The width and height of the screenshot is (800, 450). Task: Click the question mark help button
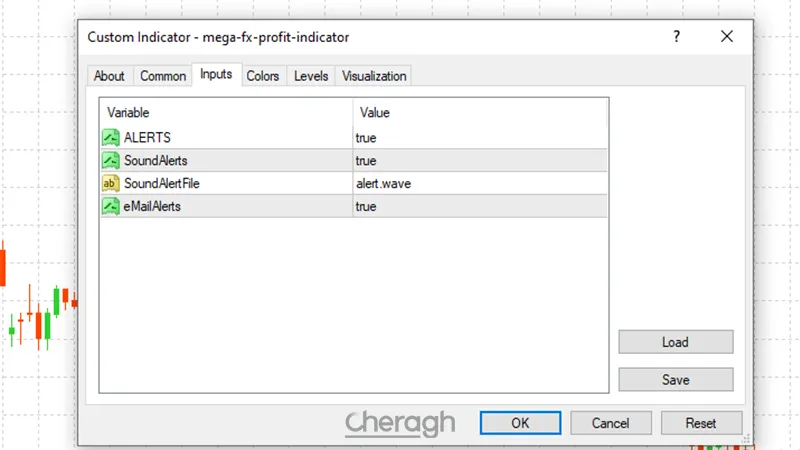(x=676, y=37)
